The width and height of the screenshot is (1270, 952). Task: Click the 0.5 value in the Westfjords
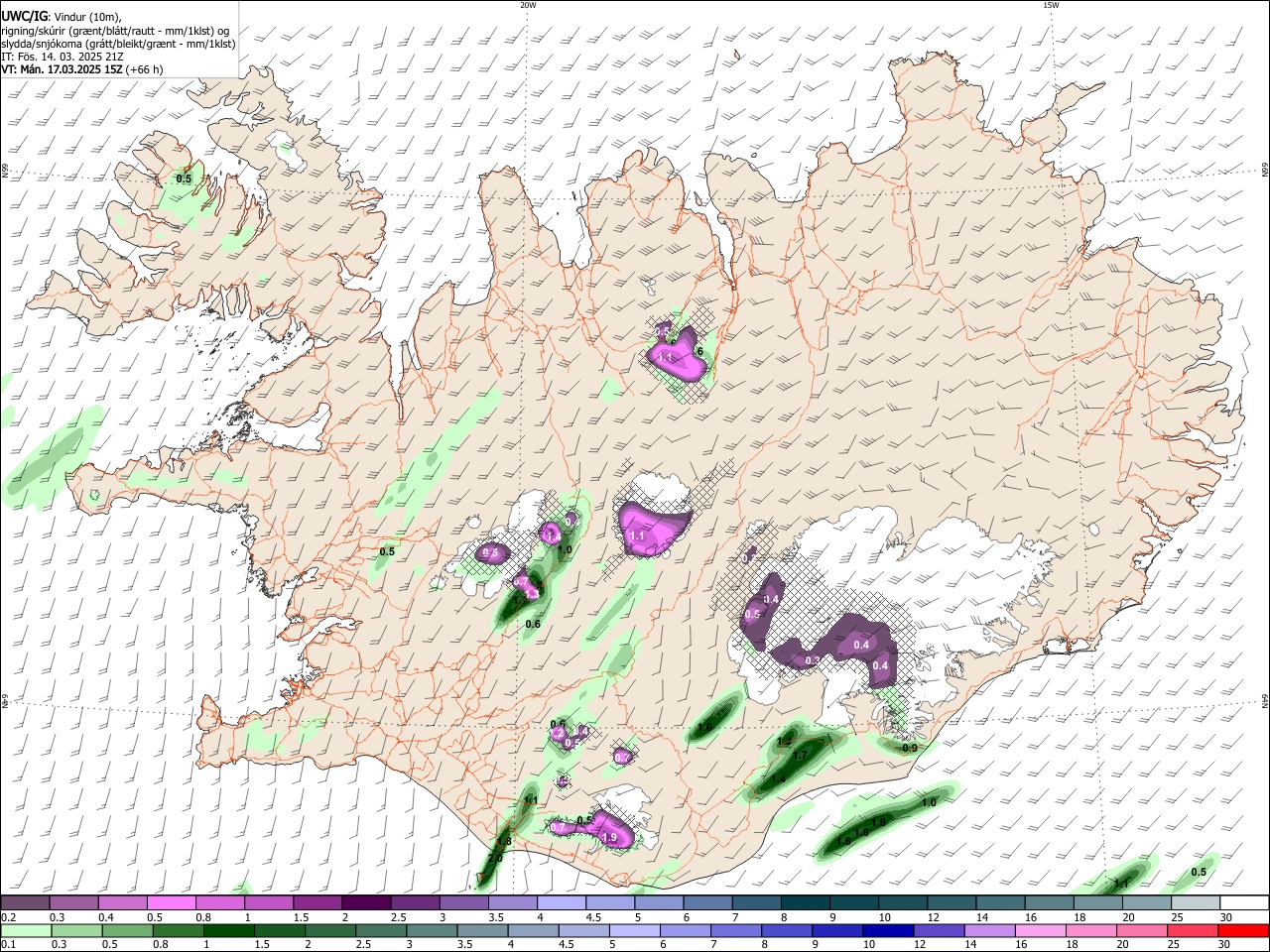coord(184,178)
